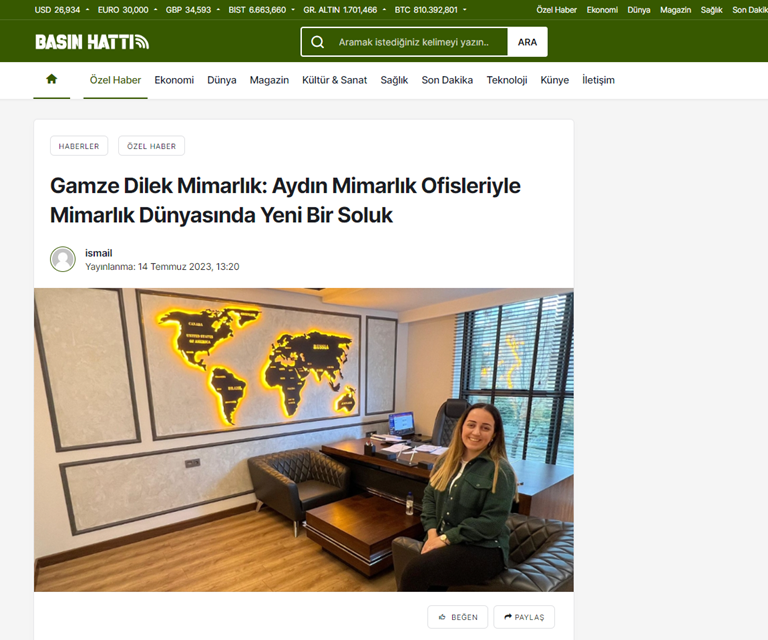Type in the search input field

tap(418, 42)
